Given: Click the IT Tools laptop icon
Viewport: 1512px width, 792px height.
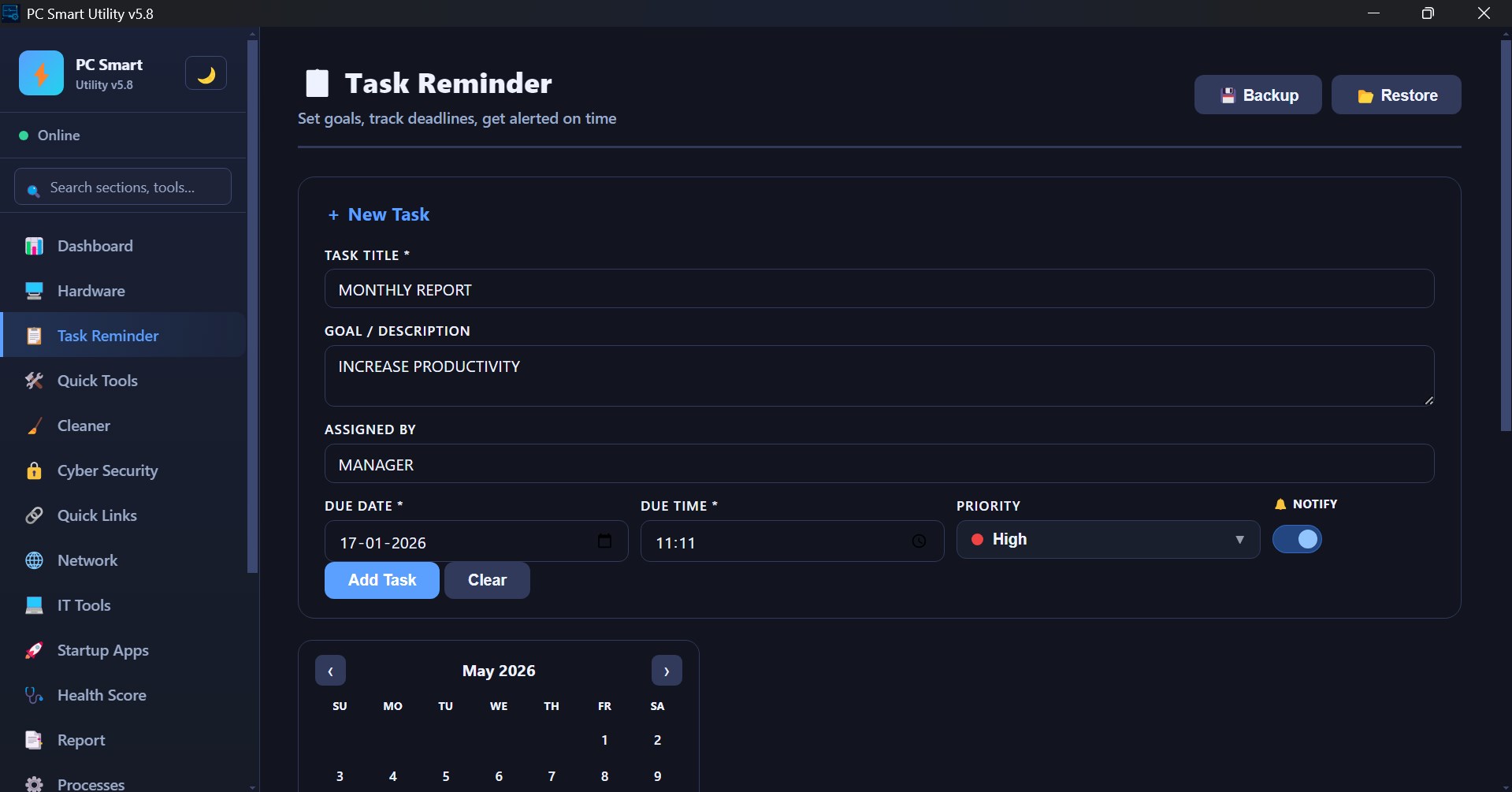Looking at the screenshot, I should 34,605.
